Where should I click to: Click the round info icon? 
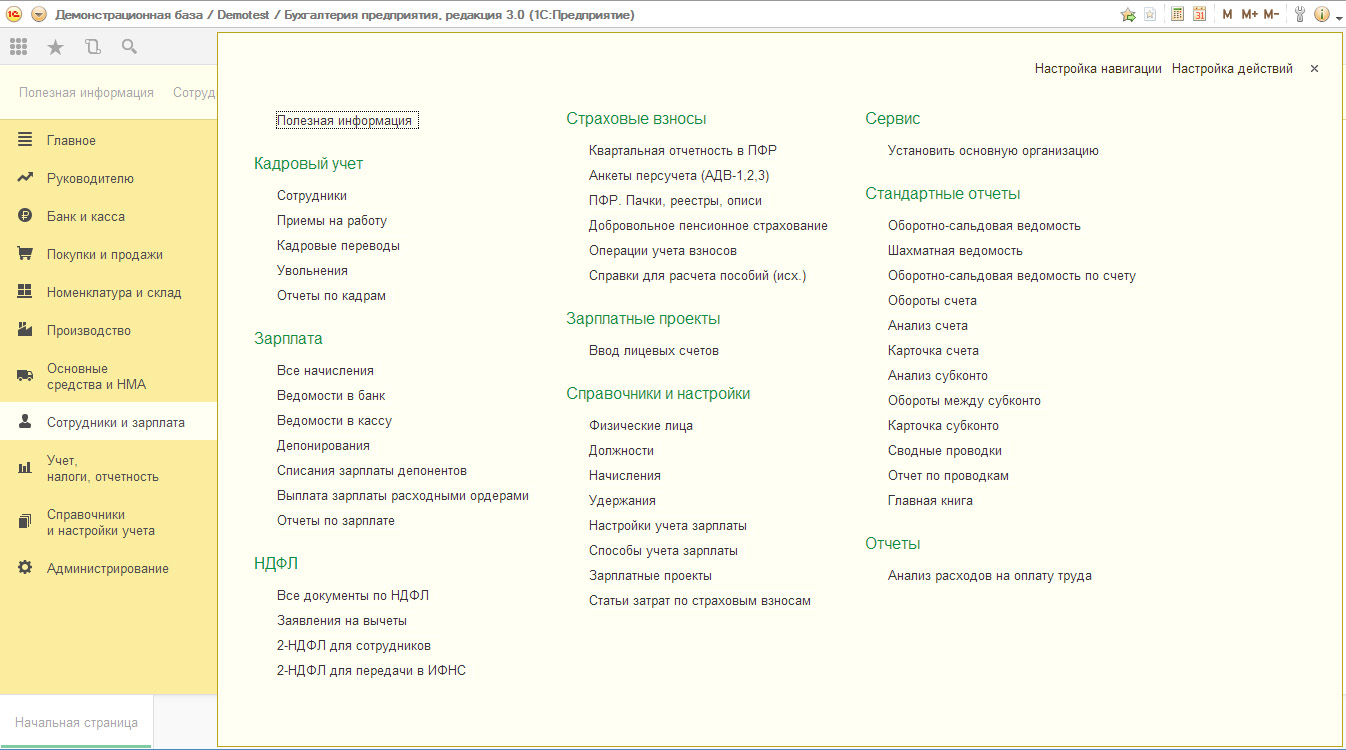click(x=1321, y=14)
